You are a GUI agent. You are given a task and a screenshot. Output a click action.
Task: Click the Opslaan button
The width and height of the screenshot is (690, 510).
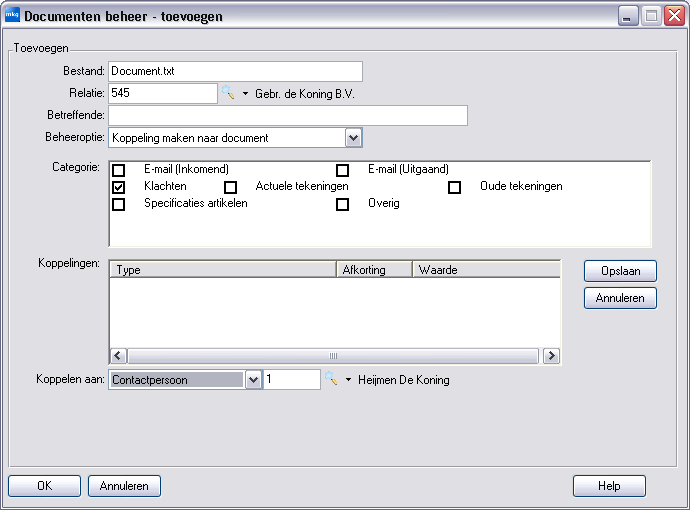point(620,271)
